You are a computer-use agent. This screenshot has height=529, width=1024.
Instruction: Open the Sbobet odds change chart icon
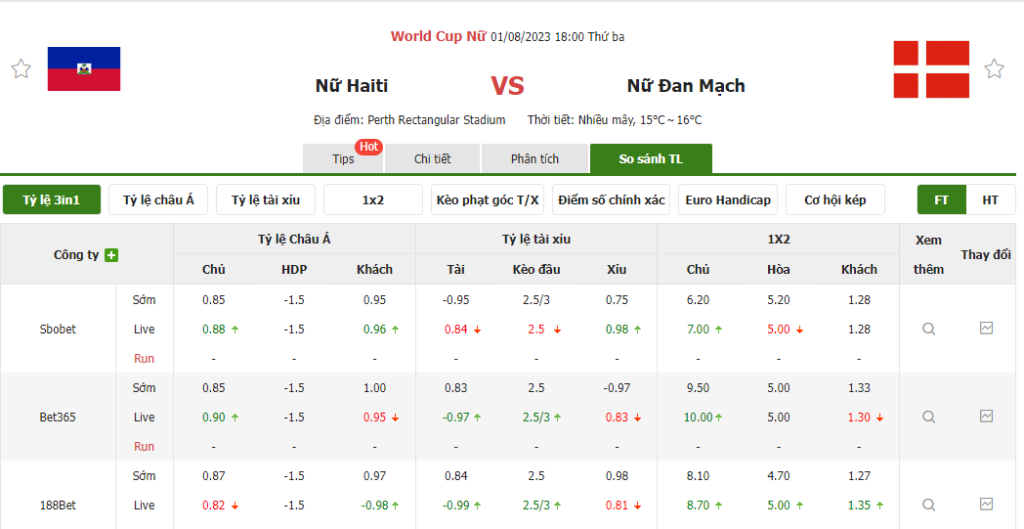point(986,328)
